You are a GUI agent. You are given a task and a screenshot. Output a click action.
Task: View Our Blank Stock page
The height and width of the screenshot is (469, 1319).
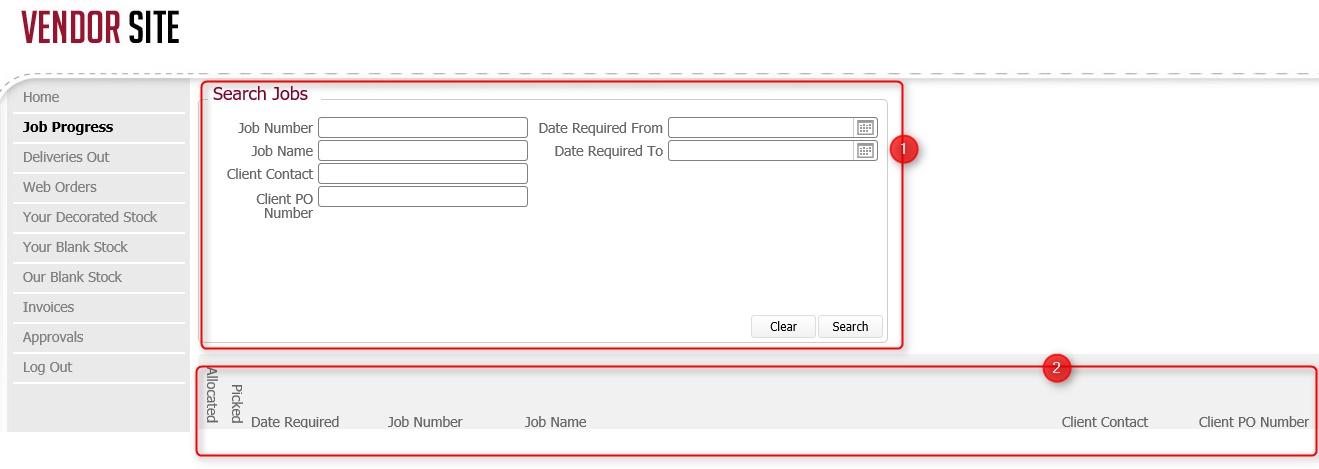(72, 277)
